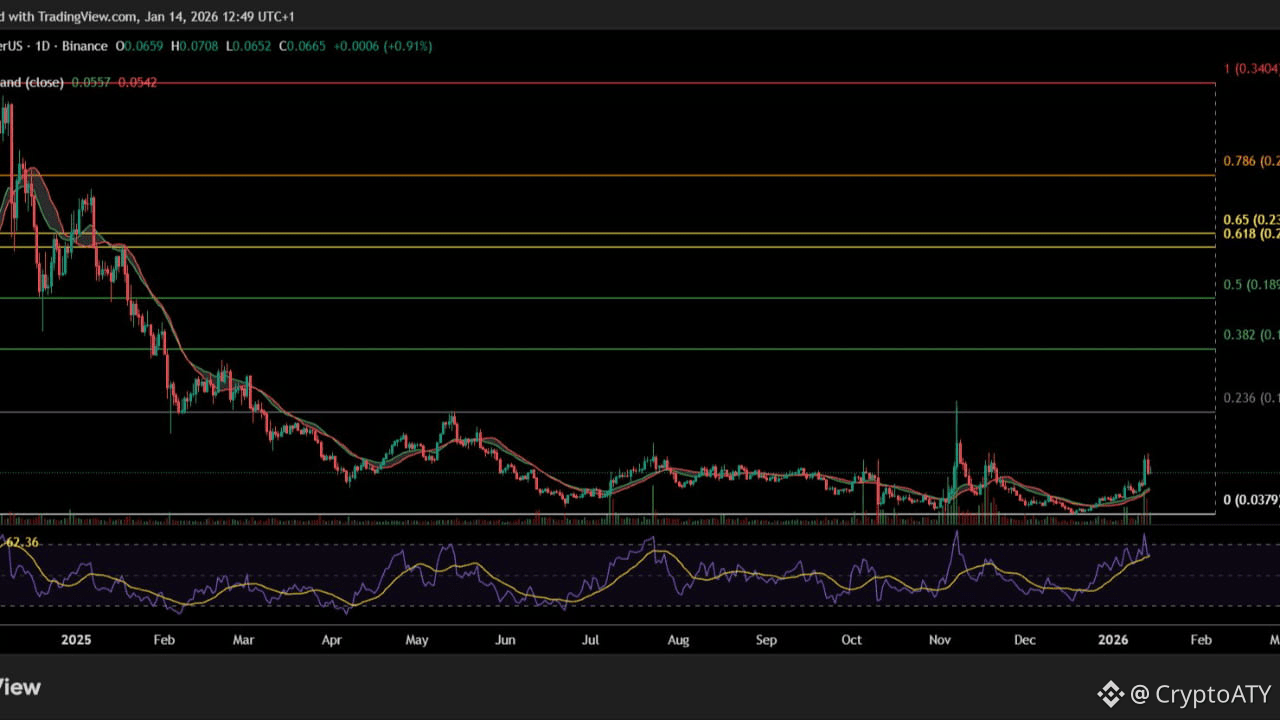The height and width of the screenshot is (720, 1280).
Task: Select the red Fibonacci 1 level label
Action: pos(1251,69)
